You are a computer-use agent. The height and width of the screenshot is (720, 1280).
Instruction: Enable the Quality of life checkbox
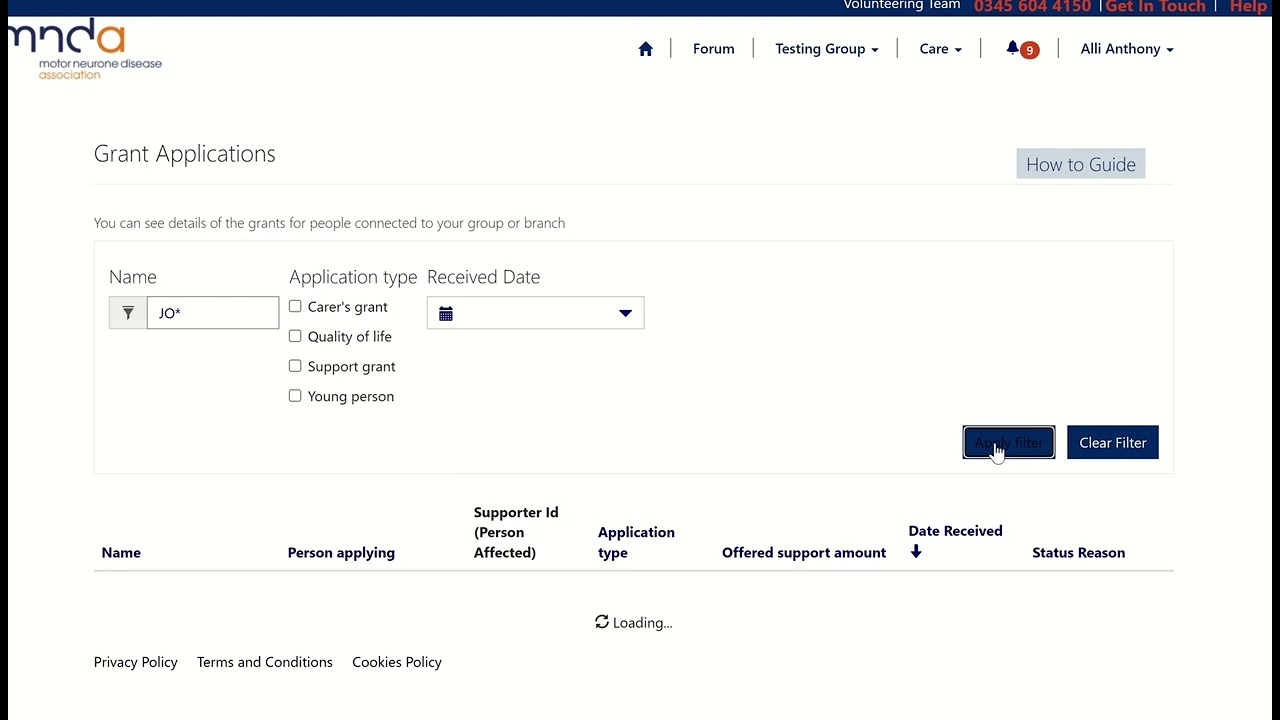point(295,337)
